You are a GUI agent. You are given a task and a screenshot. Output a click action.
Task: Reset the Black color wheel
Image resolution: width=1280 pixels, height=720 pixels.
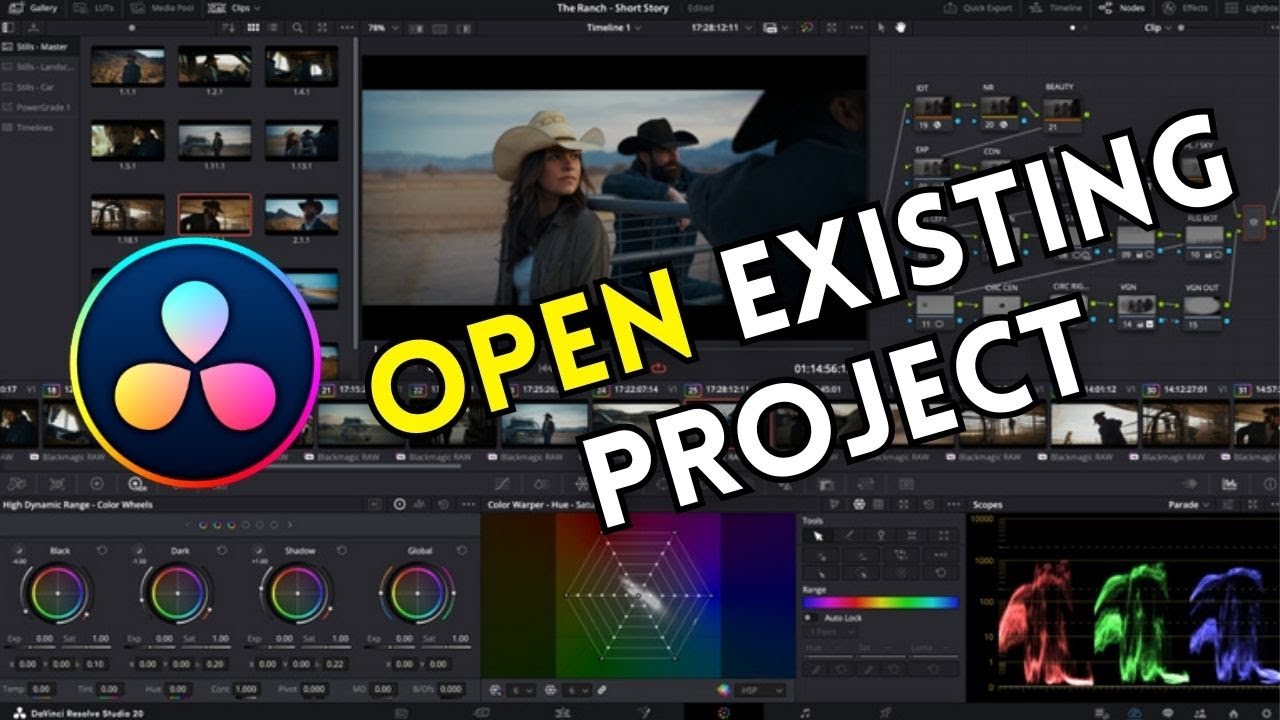101,550
